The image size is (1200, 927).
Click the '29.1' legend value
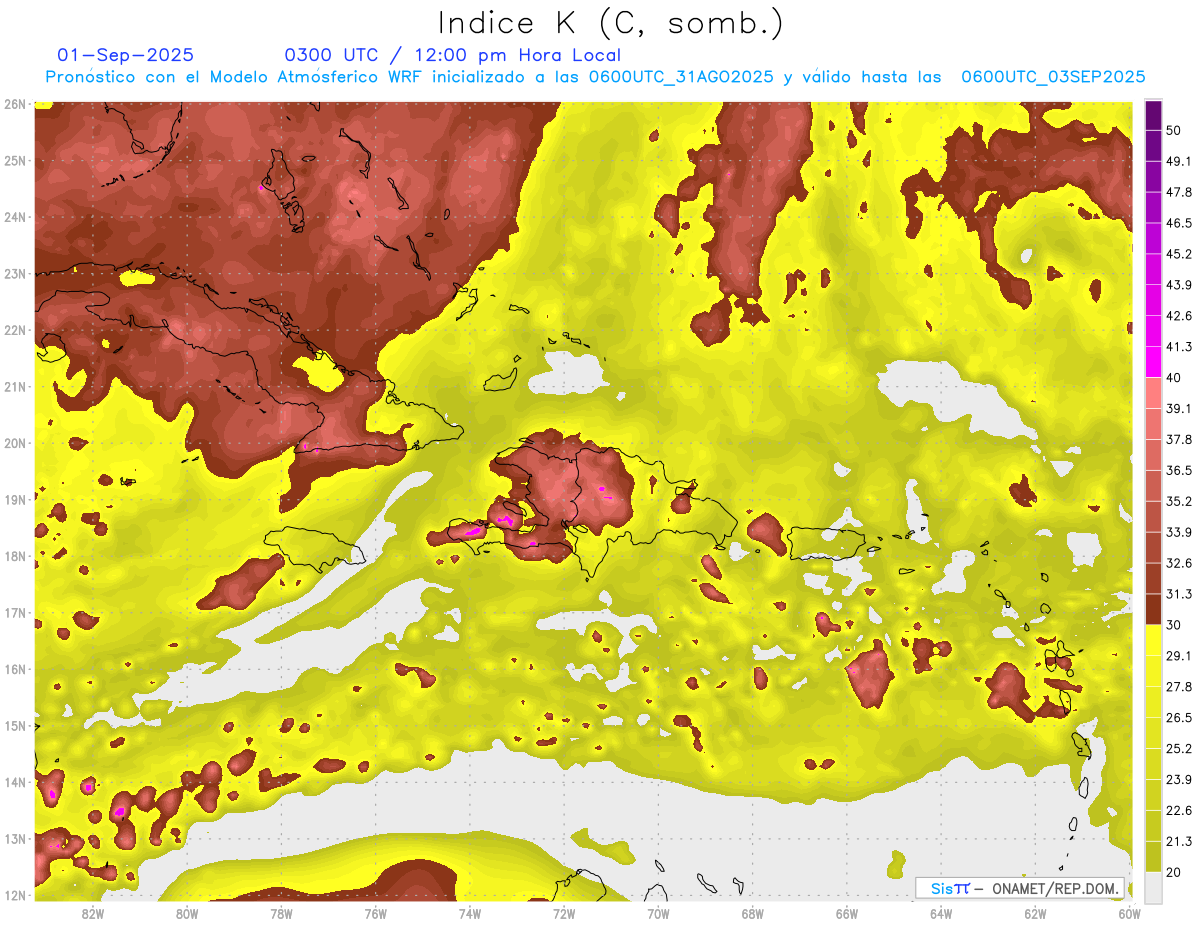tap(1178, 656)
